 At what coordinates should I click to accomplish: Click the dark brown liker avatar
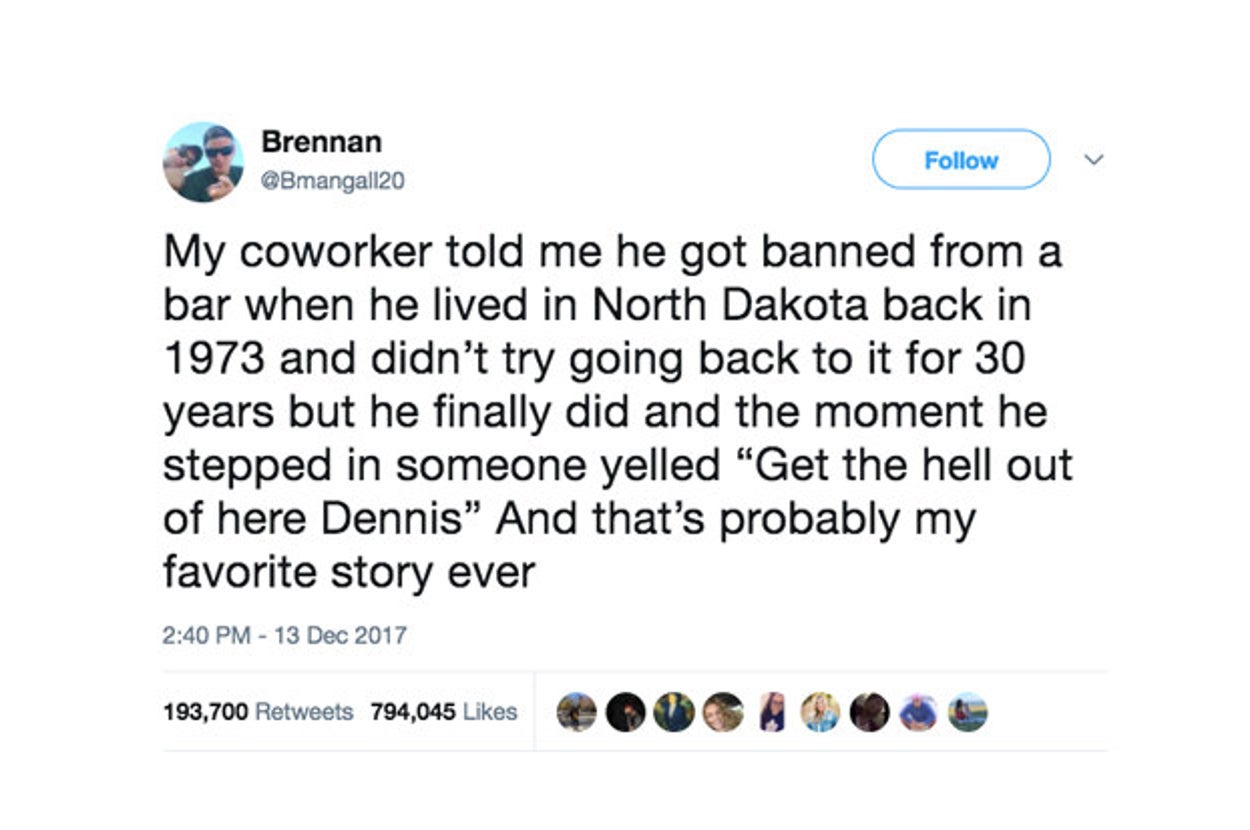pos(869,712)
